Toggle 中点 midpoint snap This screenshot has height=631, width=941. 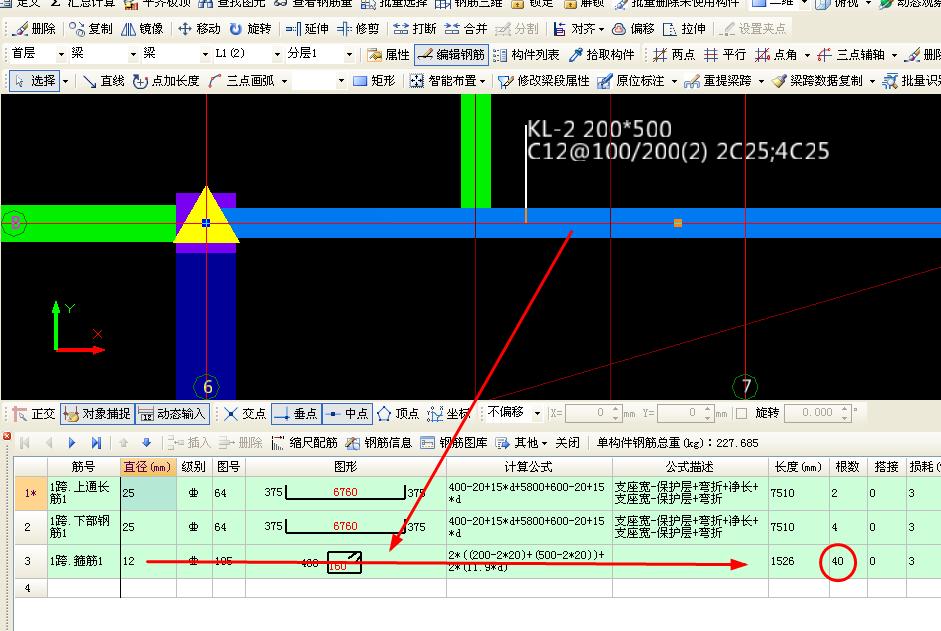[347, 414]
